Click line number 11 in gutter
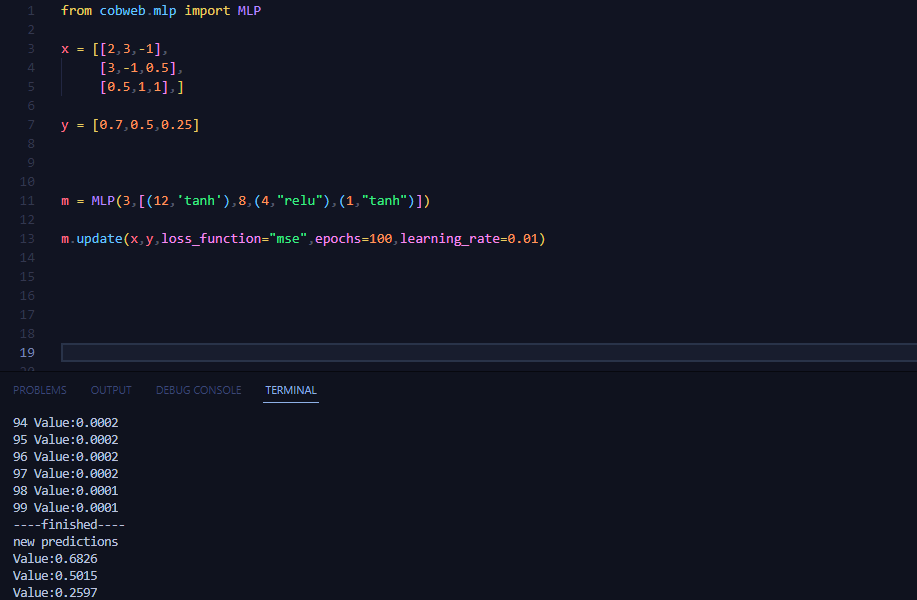Viewport: 917px width, 600px height. click(x=27, y=201)
